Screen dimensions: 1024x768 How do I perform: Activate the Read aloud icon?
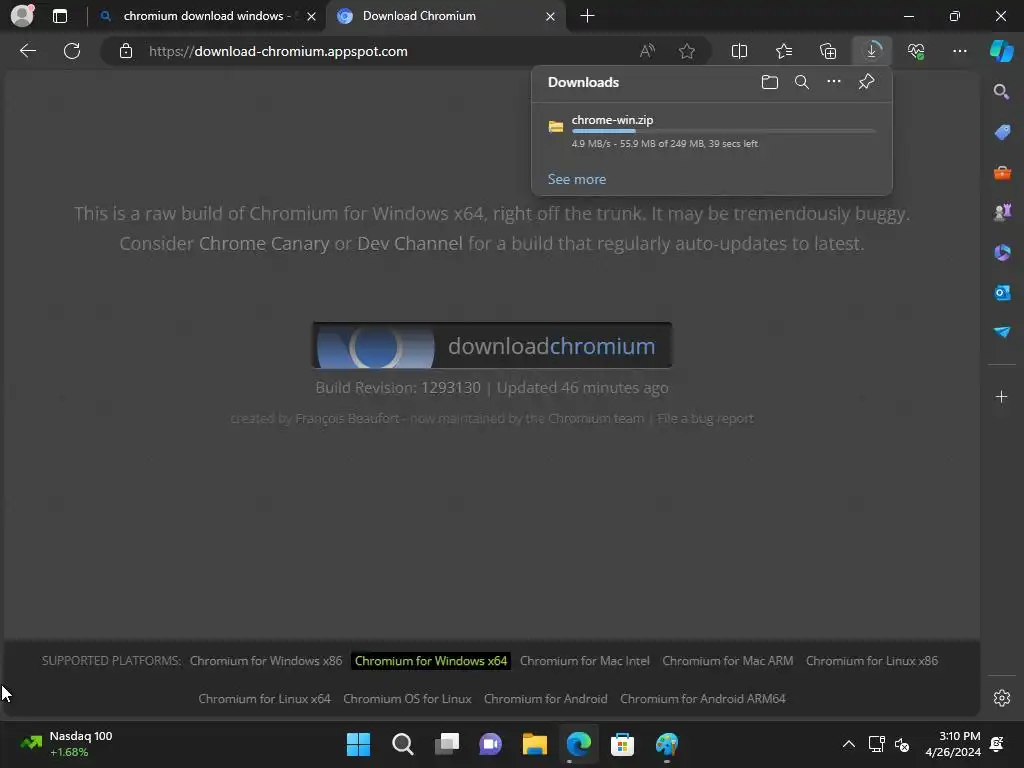[647, 51]
